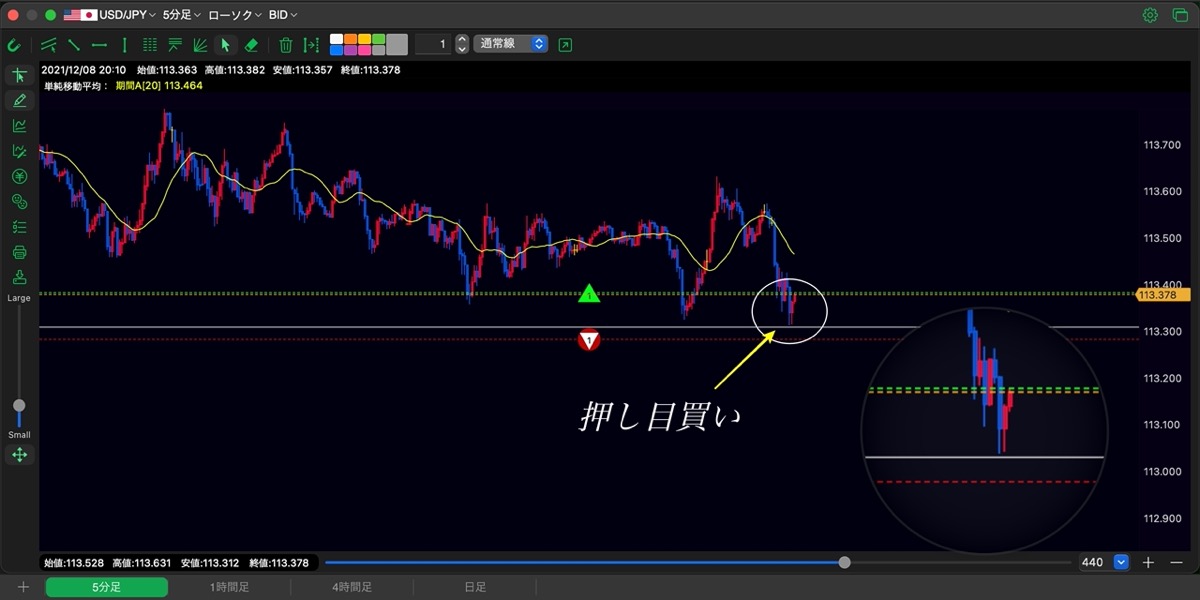Switch to the 日足 tab
Viewport: 1200px width, 600px height.
click(x=475, y=587)
